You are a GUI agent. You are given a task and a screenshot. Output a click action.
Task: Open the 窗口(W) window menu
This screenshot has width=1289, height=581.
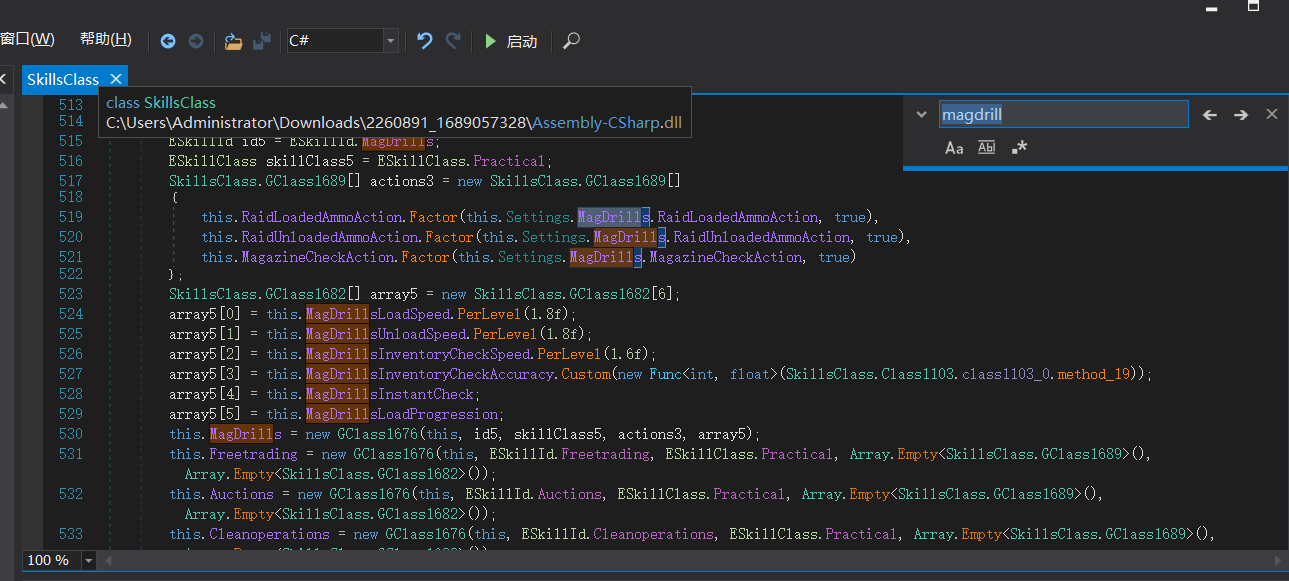coord(28,40)
